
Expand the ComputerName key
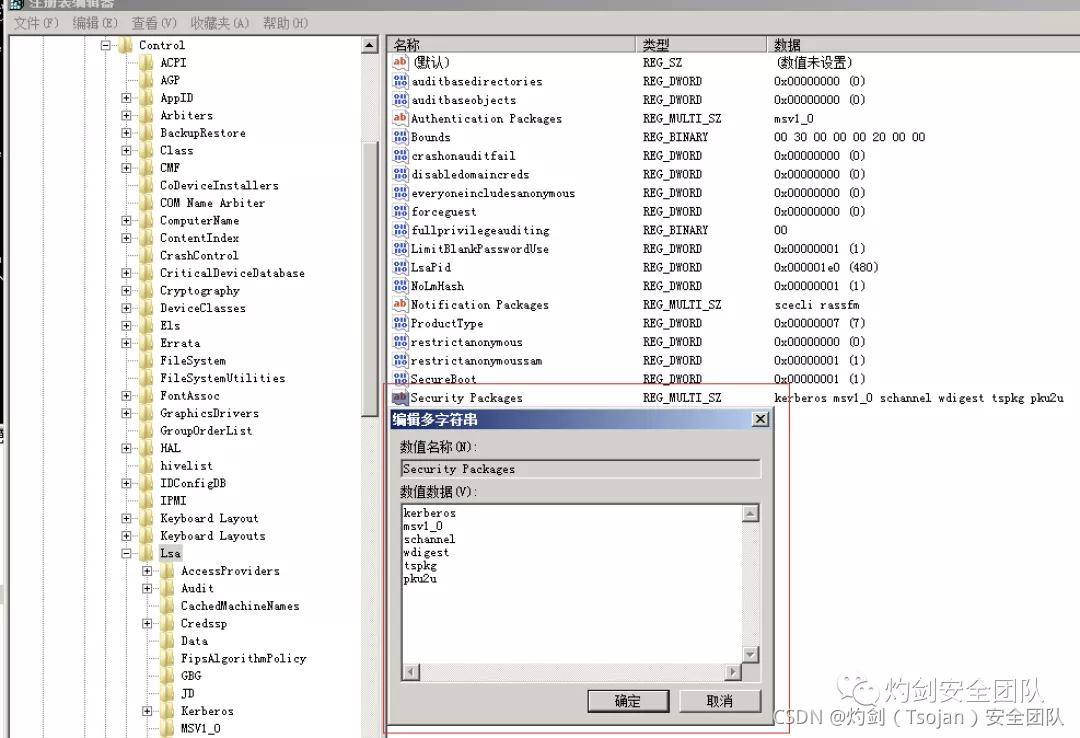point(126,221)
